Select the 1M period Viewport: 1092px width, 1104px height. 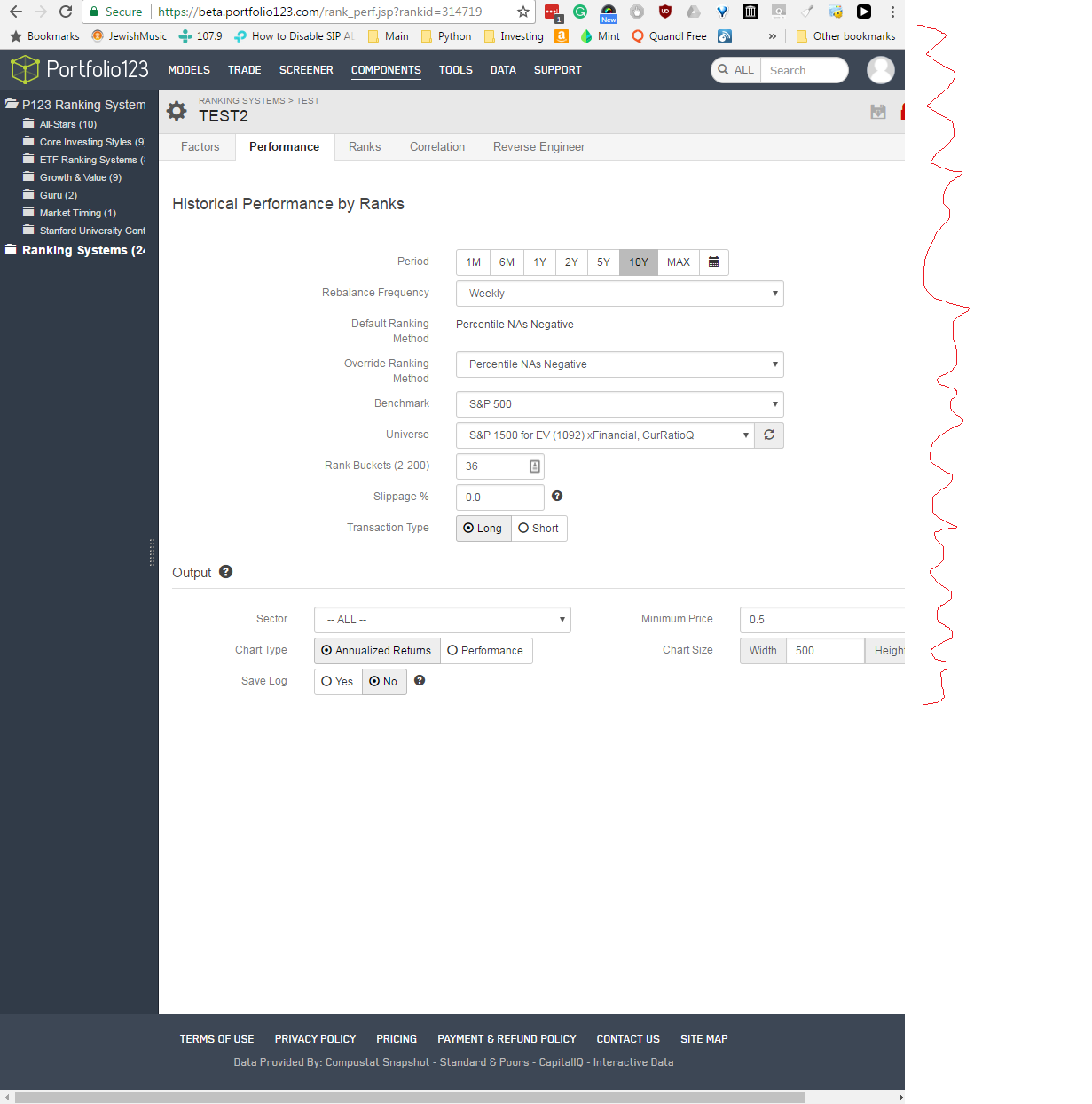[474, 262]
